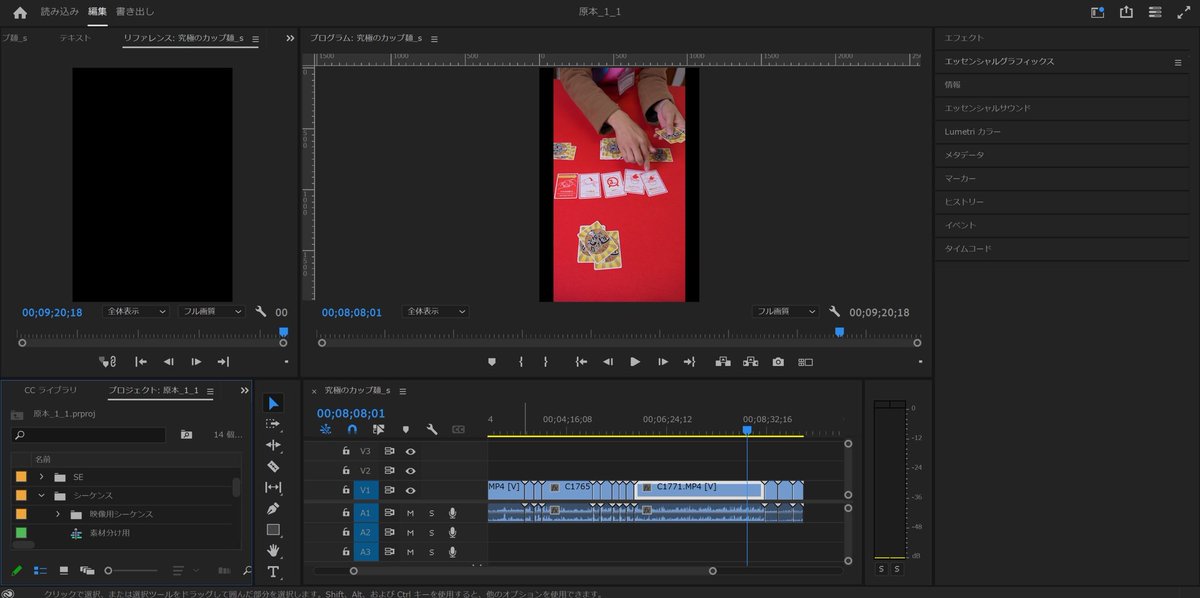Click the project search field

tap(89, 435)
